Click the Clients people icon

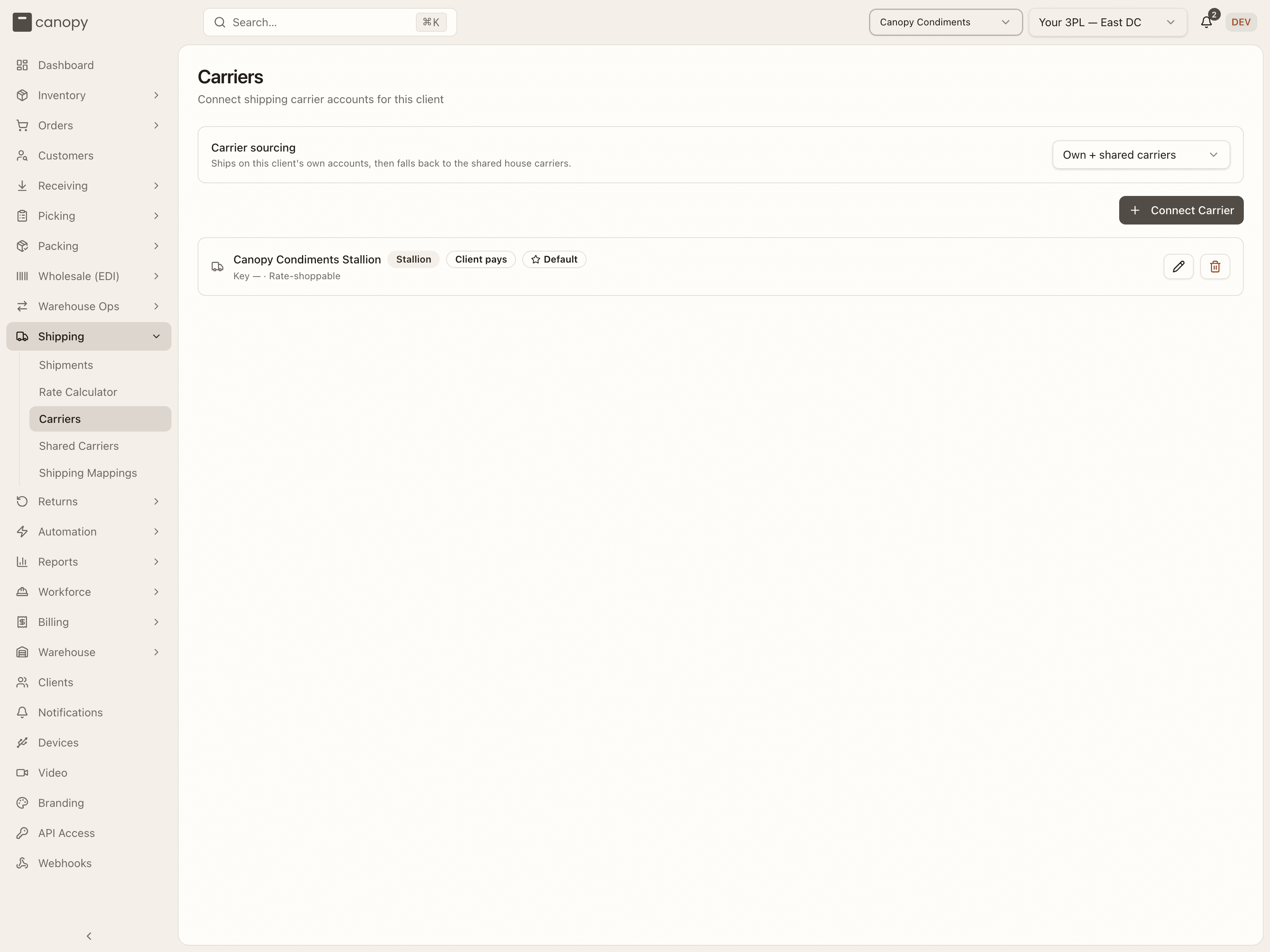pos(22,682)
